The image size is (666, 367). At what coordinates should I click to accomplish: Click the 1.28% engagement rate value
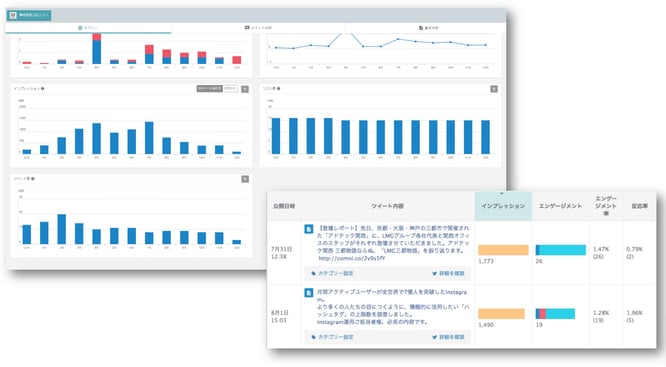(601, 313)
